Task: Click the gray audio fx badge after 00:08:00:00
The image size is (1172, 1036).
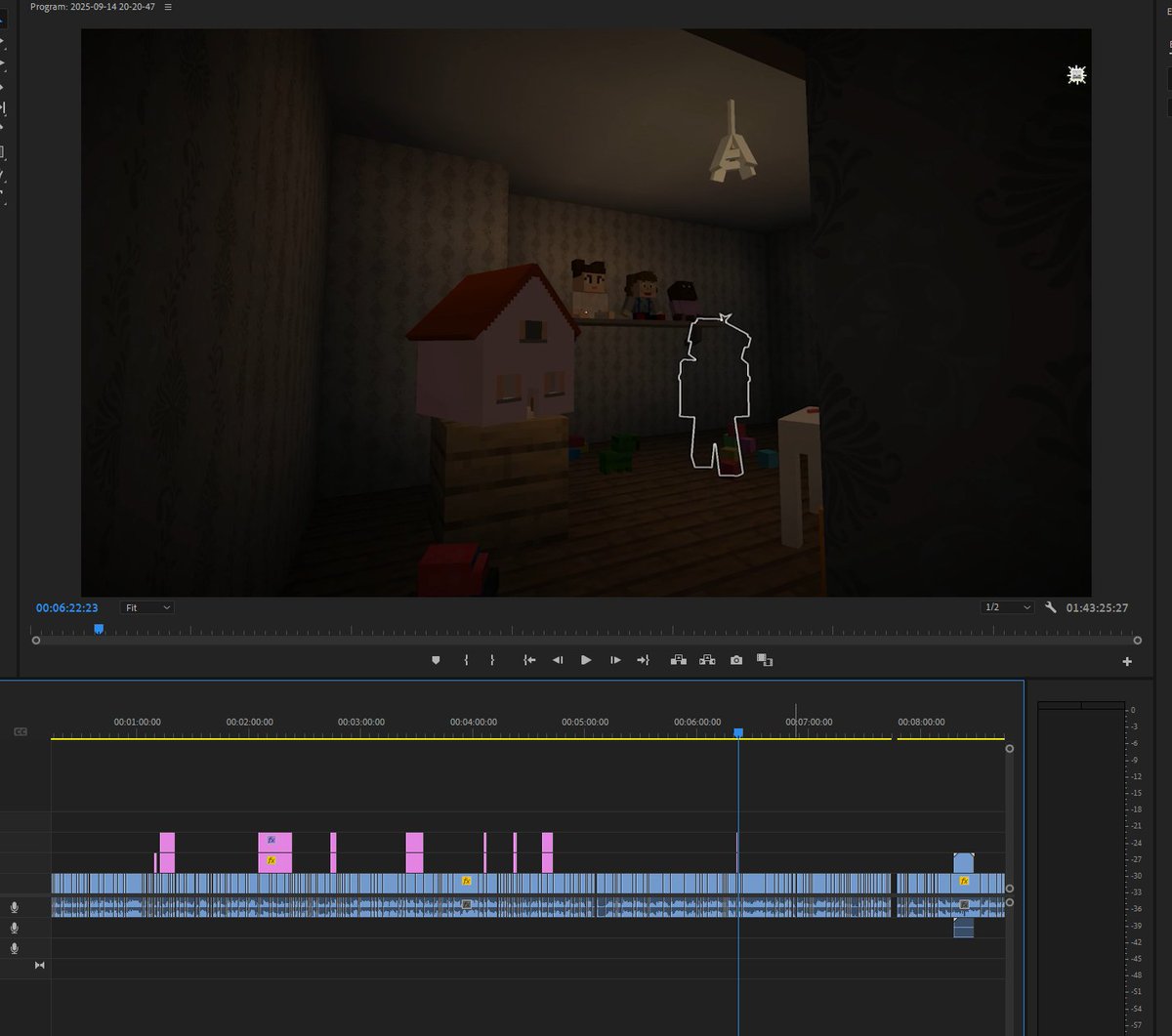Action: tap(964, 904)
